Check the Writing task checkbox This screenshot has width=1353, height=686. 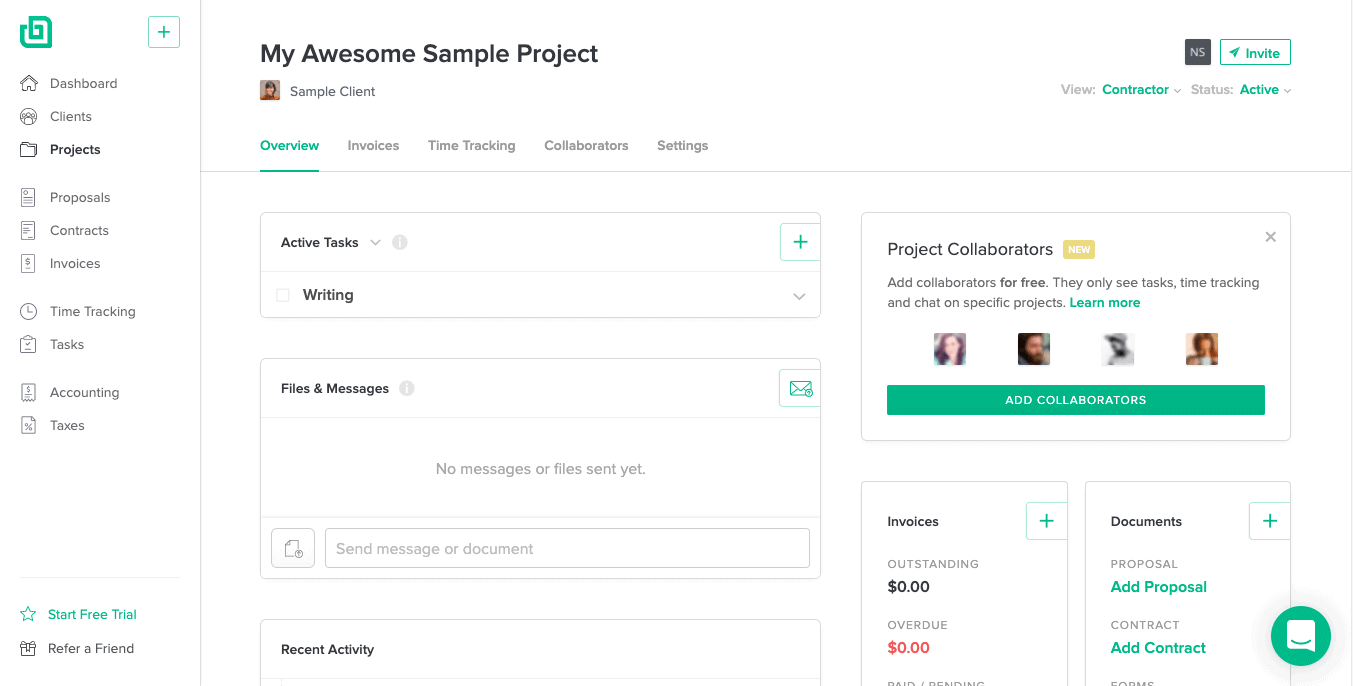283,295
